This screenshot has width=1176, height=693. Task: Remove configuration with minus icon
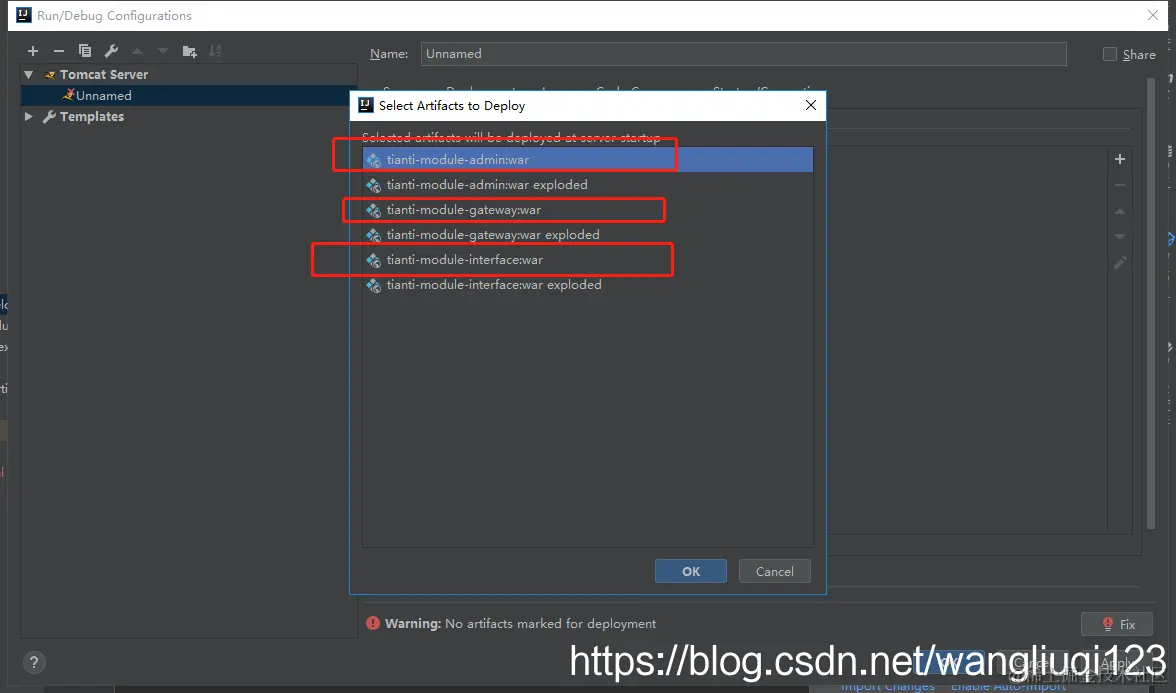click(x=58, y=51)
